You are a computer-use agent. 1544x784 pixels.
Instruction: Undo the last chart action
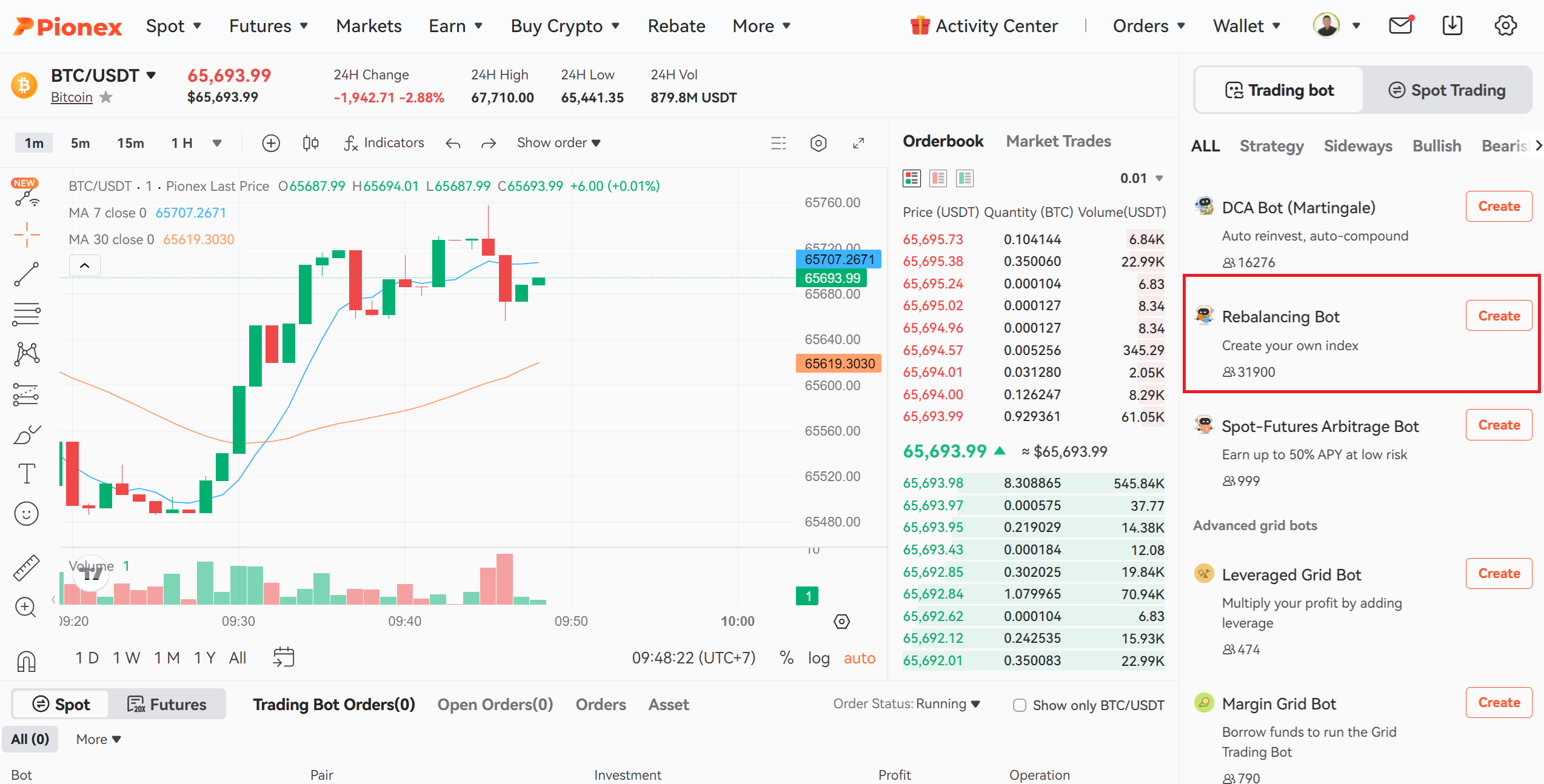click(x=453, y=144)
